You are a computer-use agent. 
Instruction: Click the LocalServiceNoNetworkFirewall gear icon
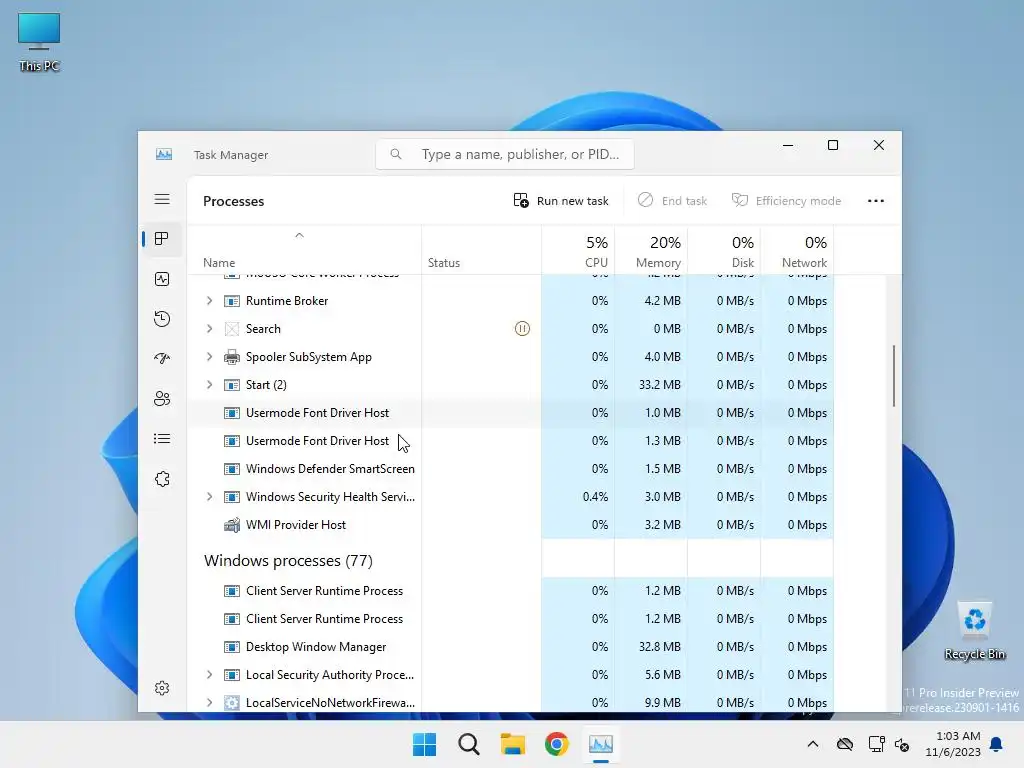point(232,703)
